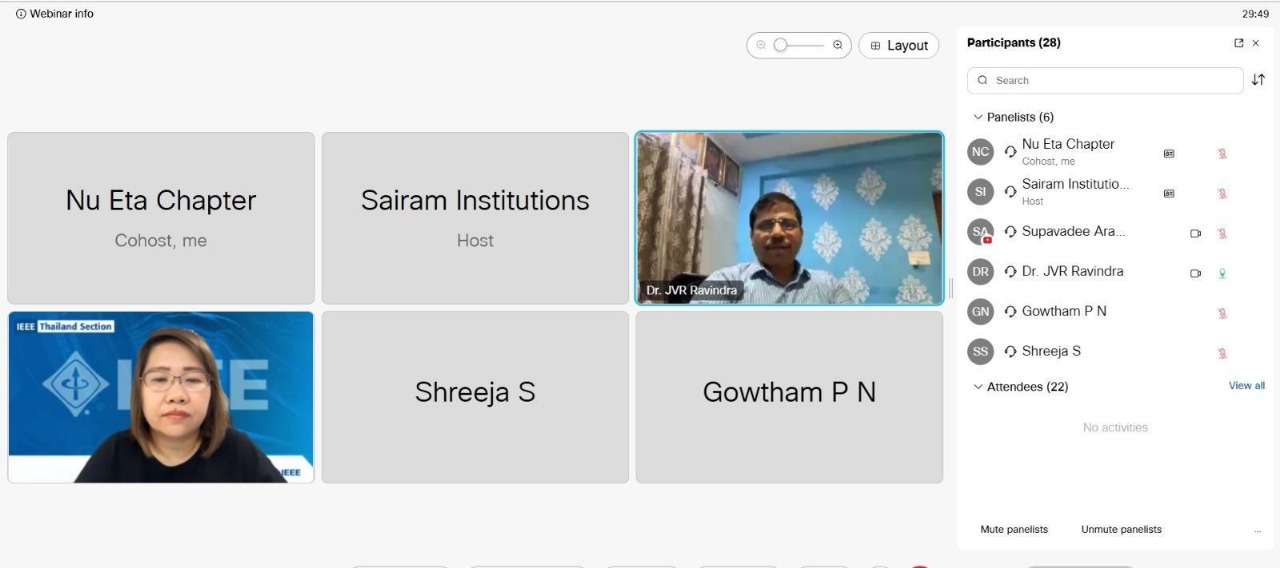
Task: Click the video zoom slider handle
Action: tap(781, 45)
